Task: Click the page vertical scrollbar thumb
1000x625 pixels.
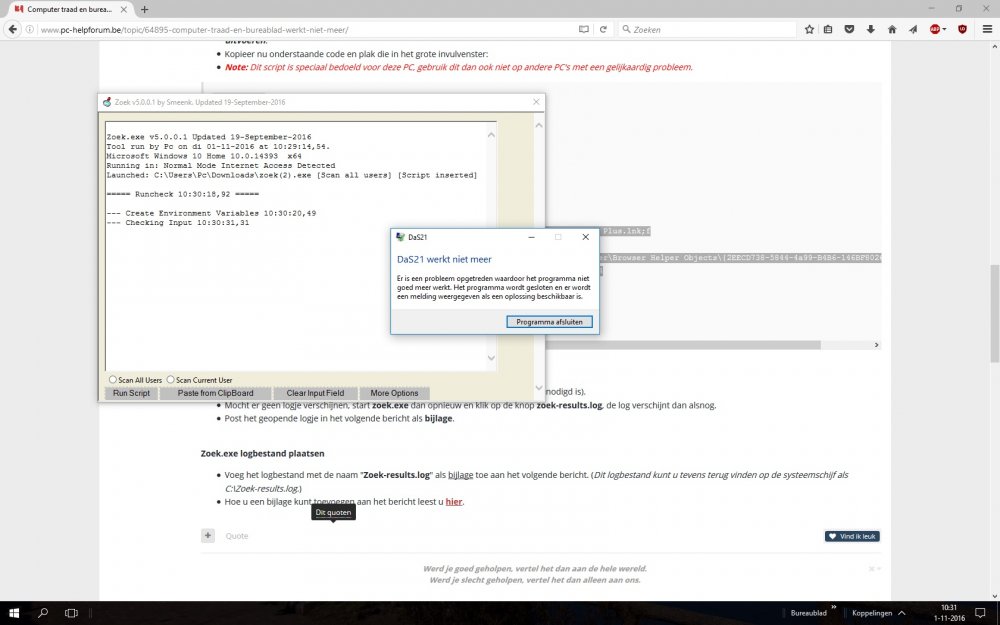Action: pos(994,313)
